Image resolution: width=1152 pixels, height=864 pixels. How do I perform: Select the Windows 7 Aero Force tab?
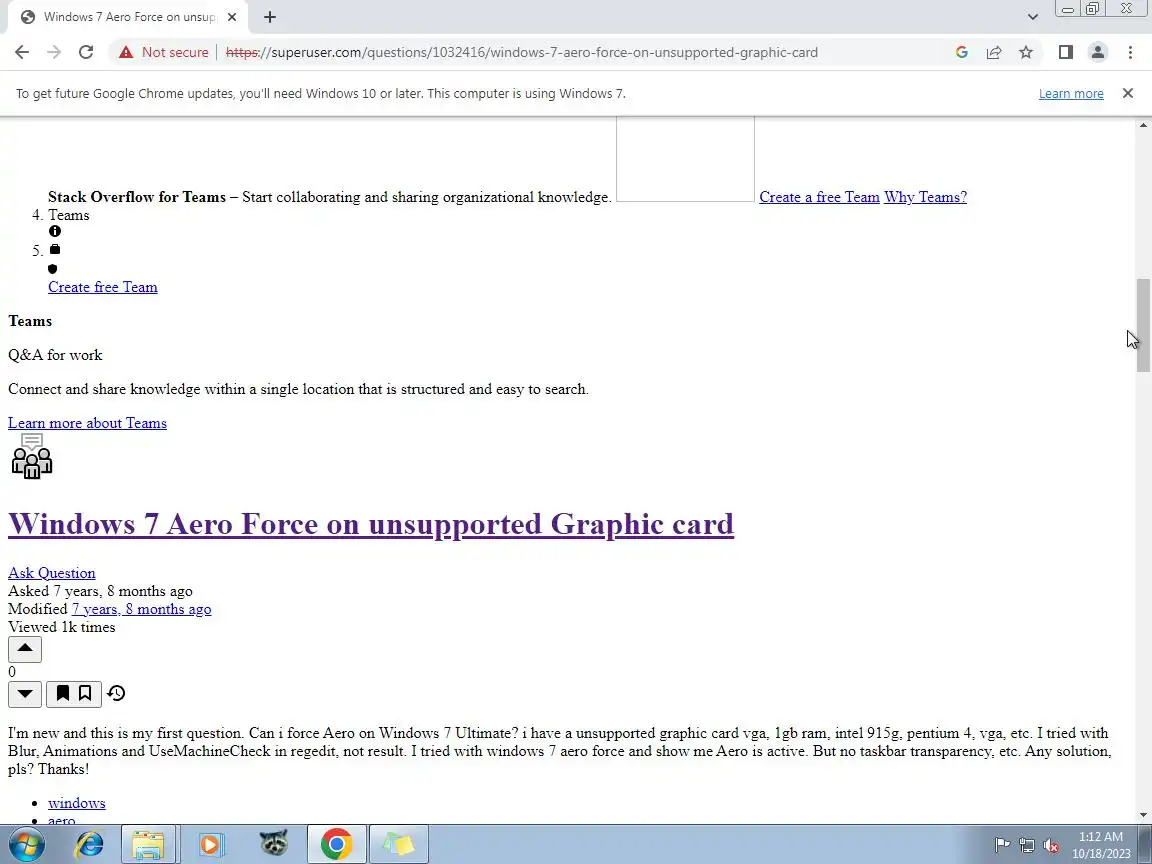[128, 17]
